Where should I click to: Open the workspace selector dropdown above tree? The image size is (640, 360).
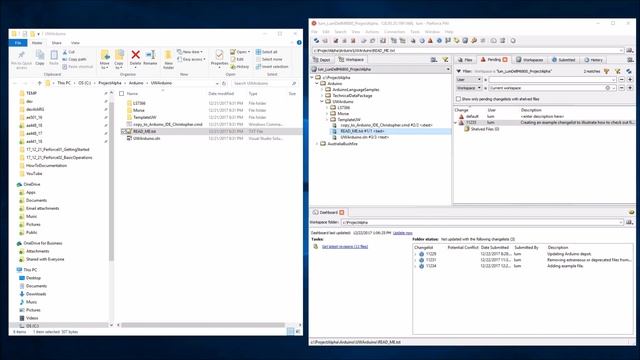[x=448, y=69]
